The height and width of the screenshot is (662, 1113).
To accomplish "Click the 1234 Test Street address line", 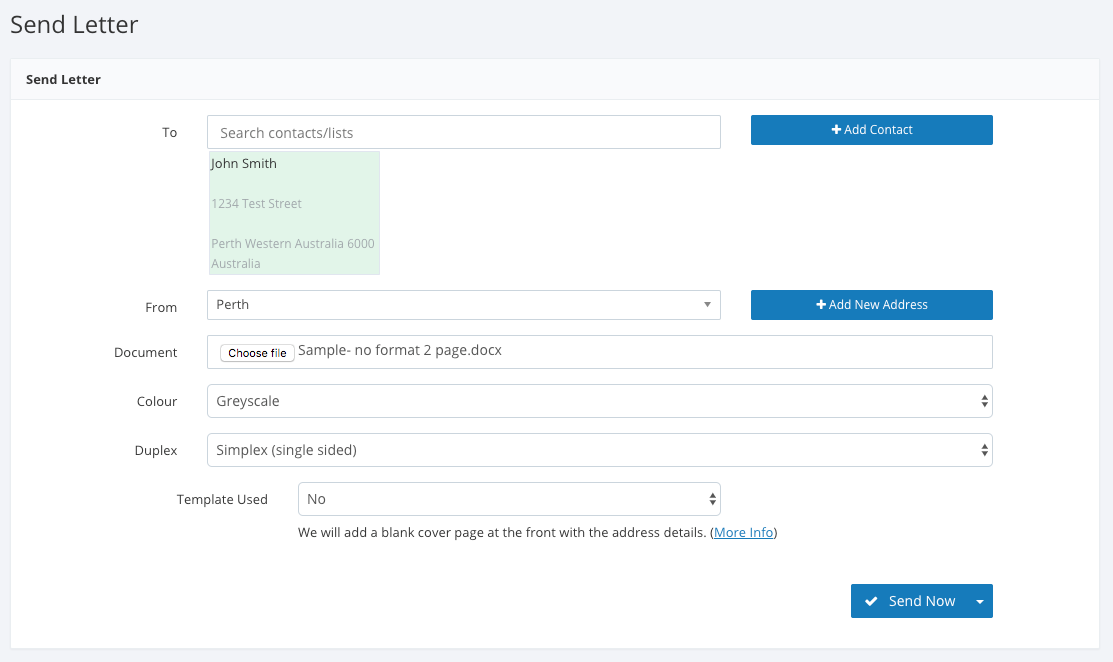I will [x=256, y=204].
